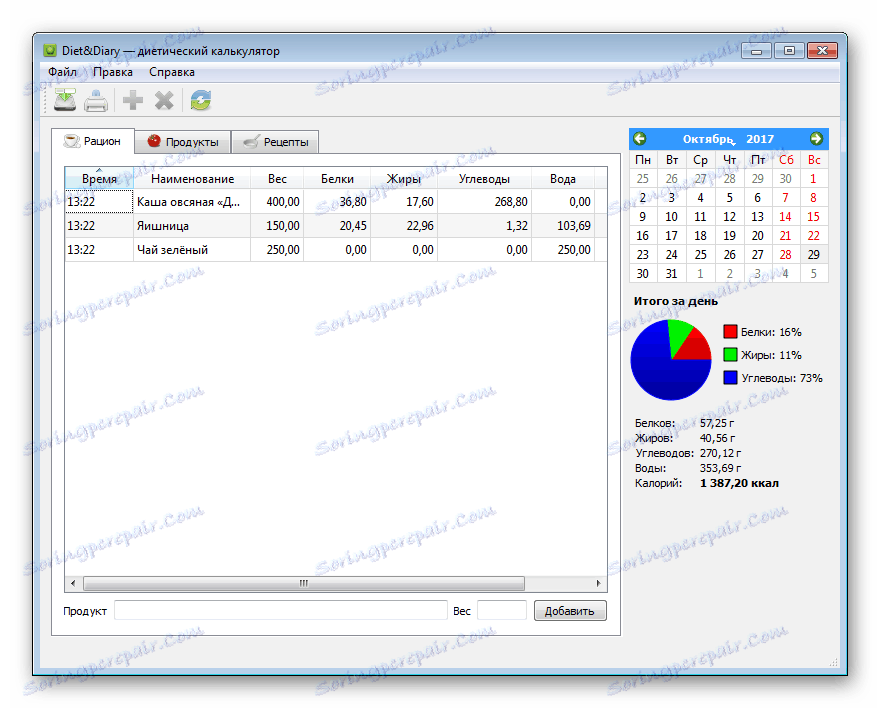Close the Diet&Diary window
Screen dimensions: 880x708
pos(822,51)
